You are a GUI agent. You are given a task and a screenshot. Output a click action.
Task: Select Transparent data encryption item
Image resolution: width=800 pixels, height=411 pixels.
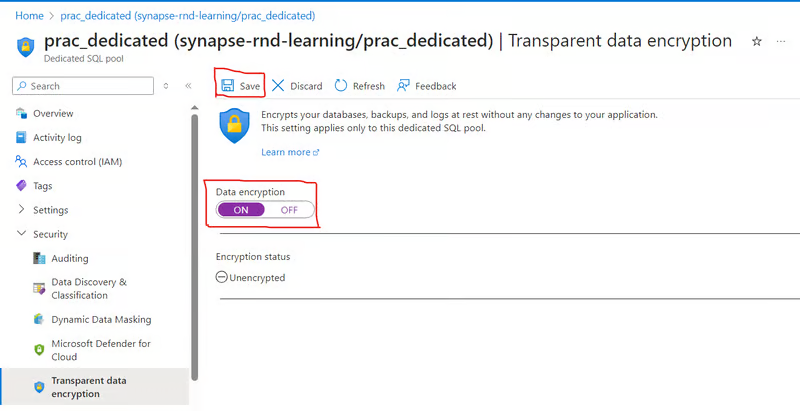(x=95, y=387)
